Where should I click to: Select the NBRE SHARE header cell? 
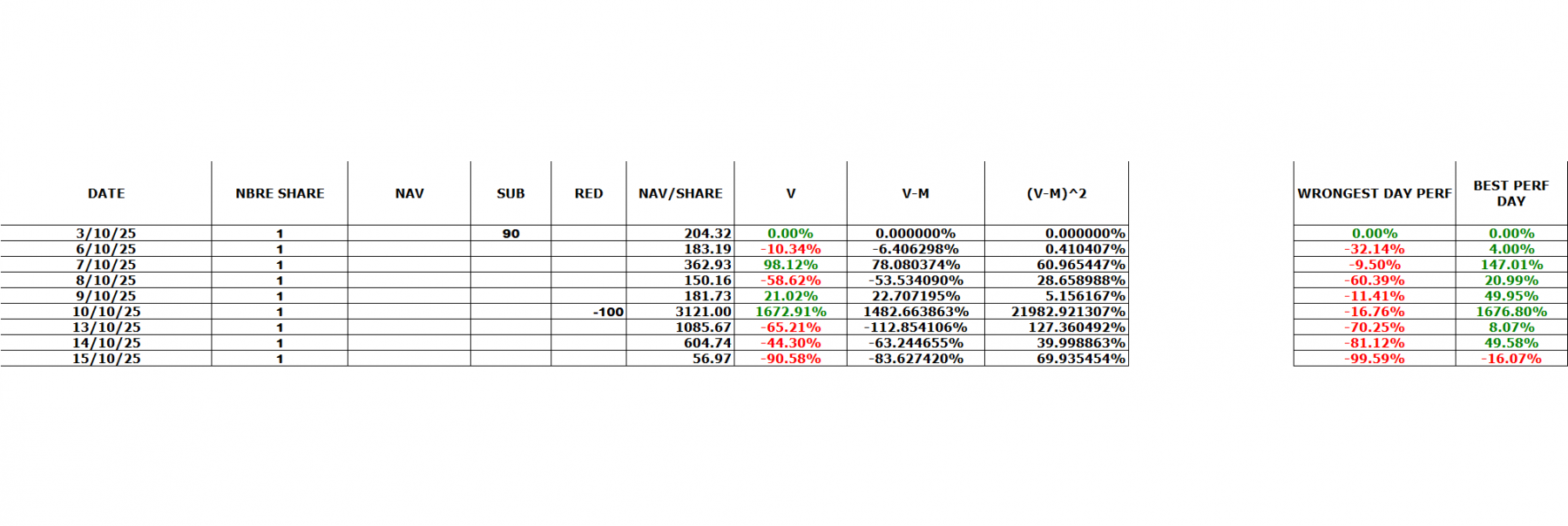pos(279,193)
